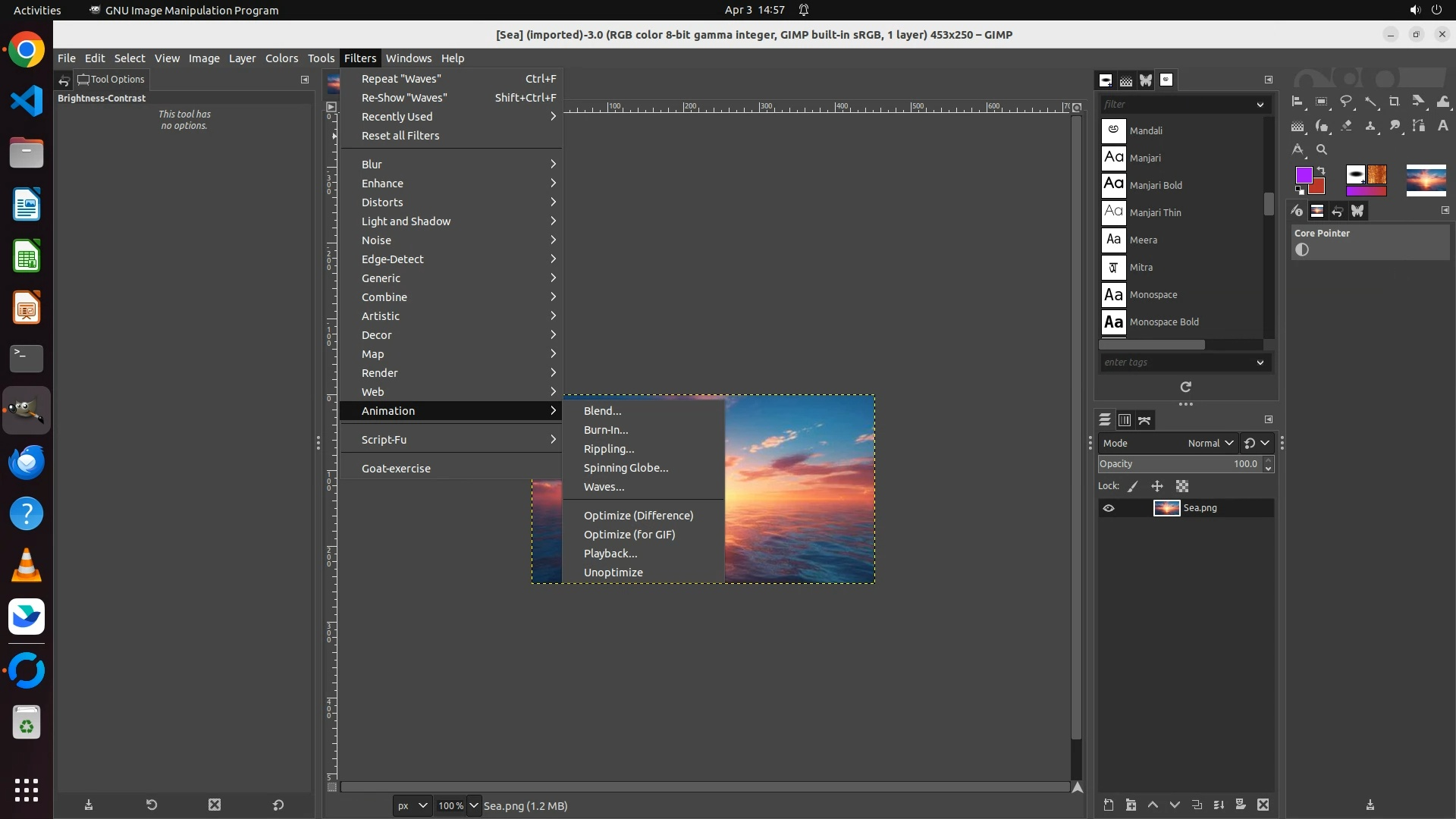Select the Eraser tool

point(1346,125)
